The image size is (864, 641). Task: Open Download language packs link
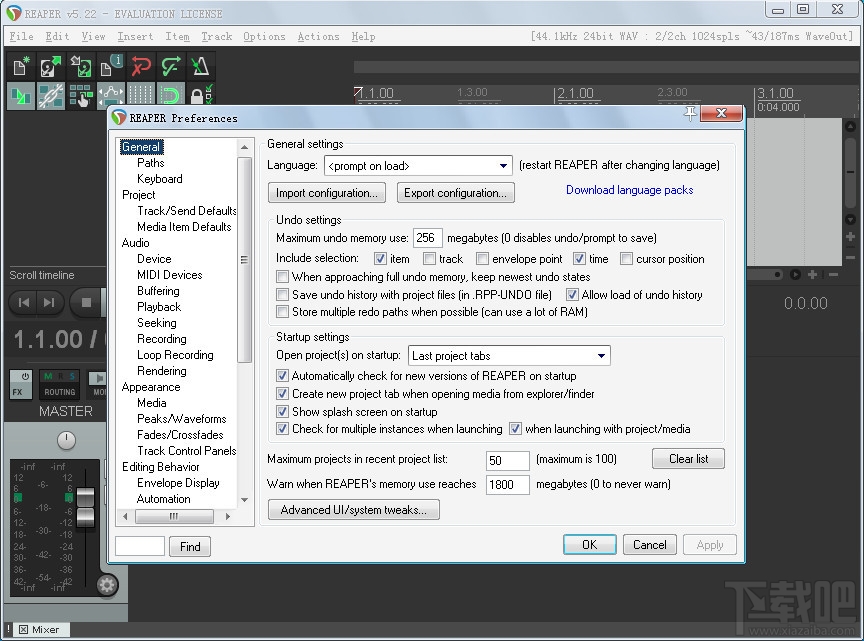[x=629, y=190]
